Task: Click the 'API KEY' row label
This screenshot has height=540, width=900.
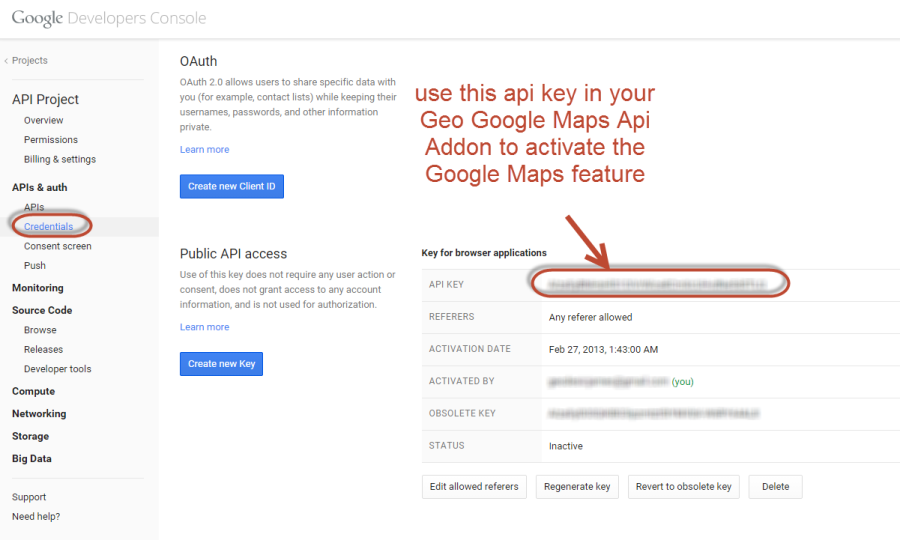Action: [447, 284]
